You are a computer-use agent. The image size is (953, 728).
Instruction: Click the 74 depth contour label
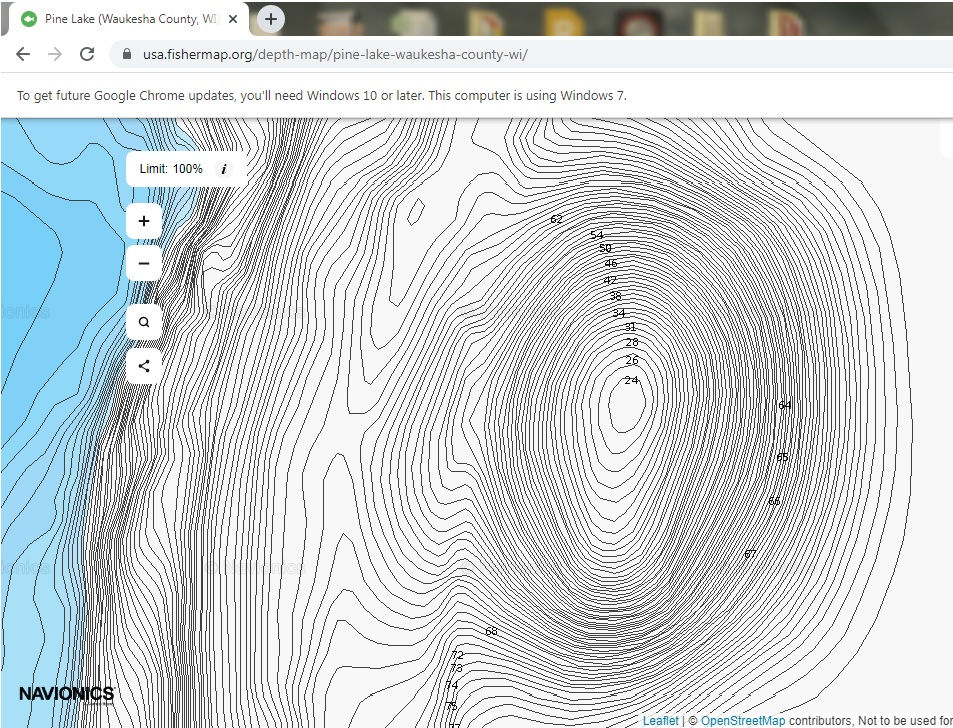tap(452, 685)
